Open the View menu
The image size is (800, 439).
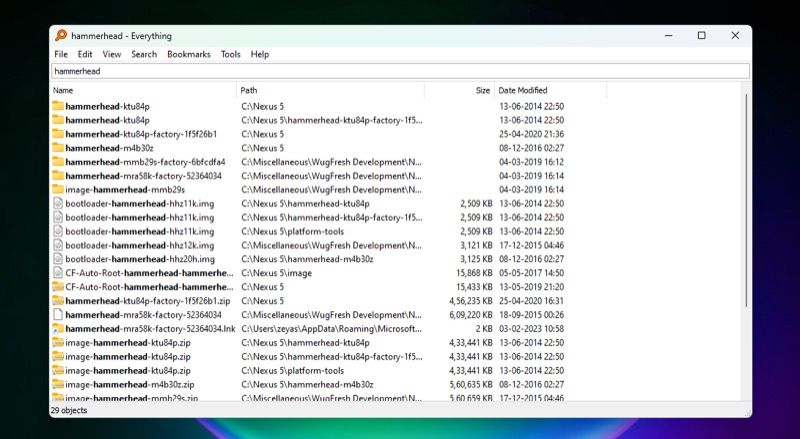[112, 54]
